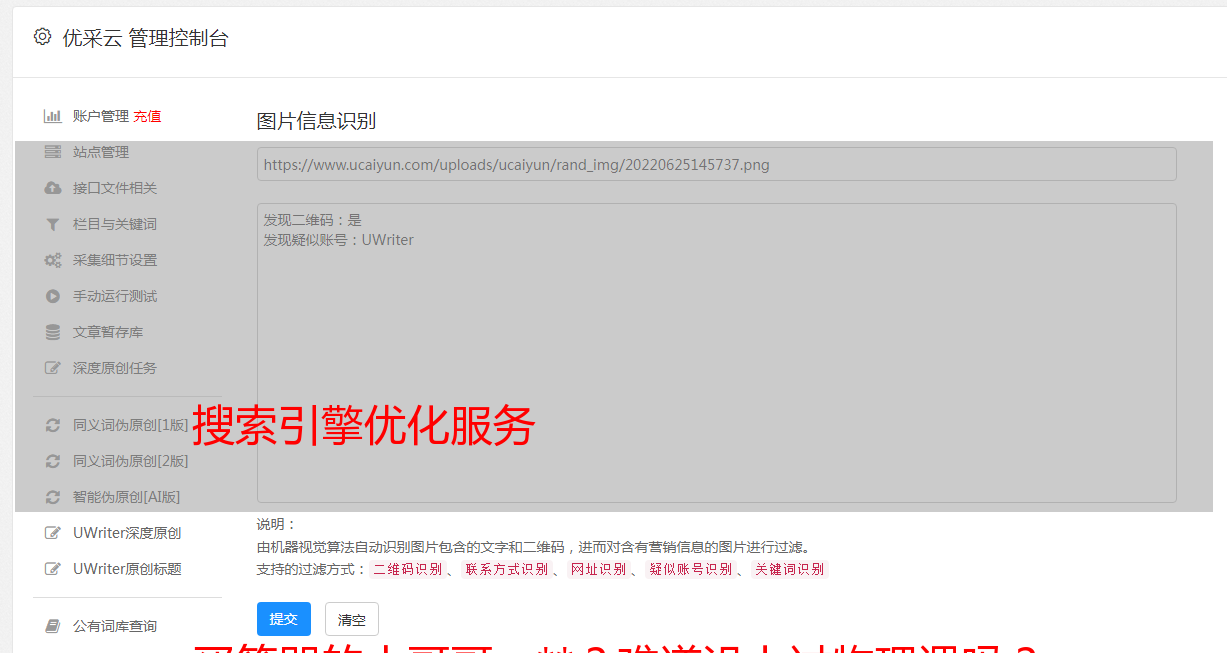Click the database icon for 文章暂存库

coord(53,332)
